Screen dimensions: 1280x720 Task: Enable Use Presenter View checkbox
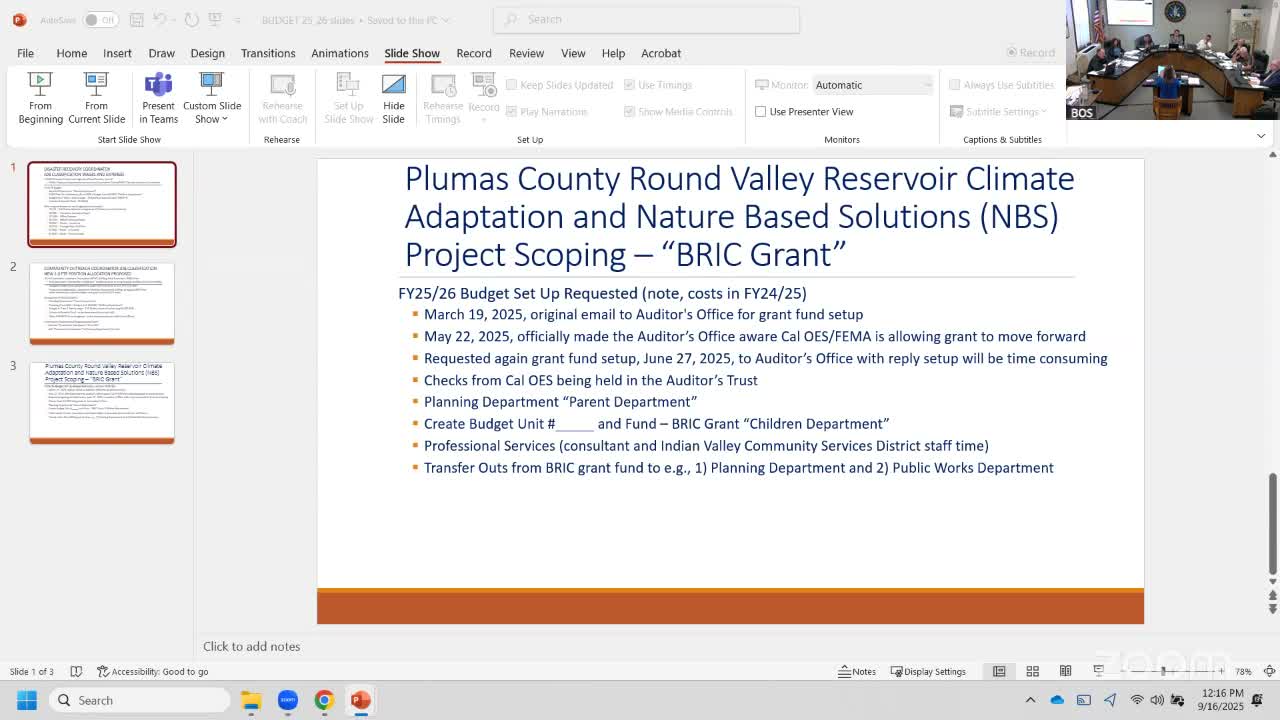point(760,112)
